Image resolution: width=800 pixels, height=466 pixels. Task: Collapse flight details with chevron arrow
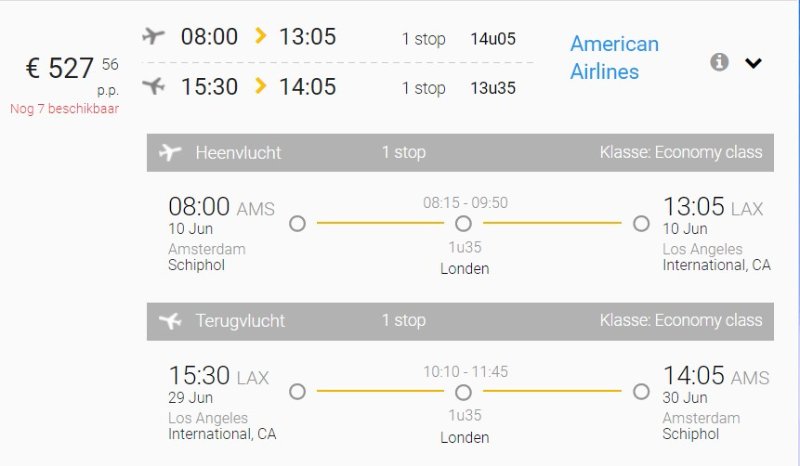click(754, 63)
